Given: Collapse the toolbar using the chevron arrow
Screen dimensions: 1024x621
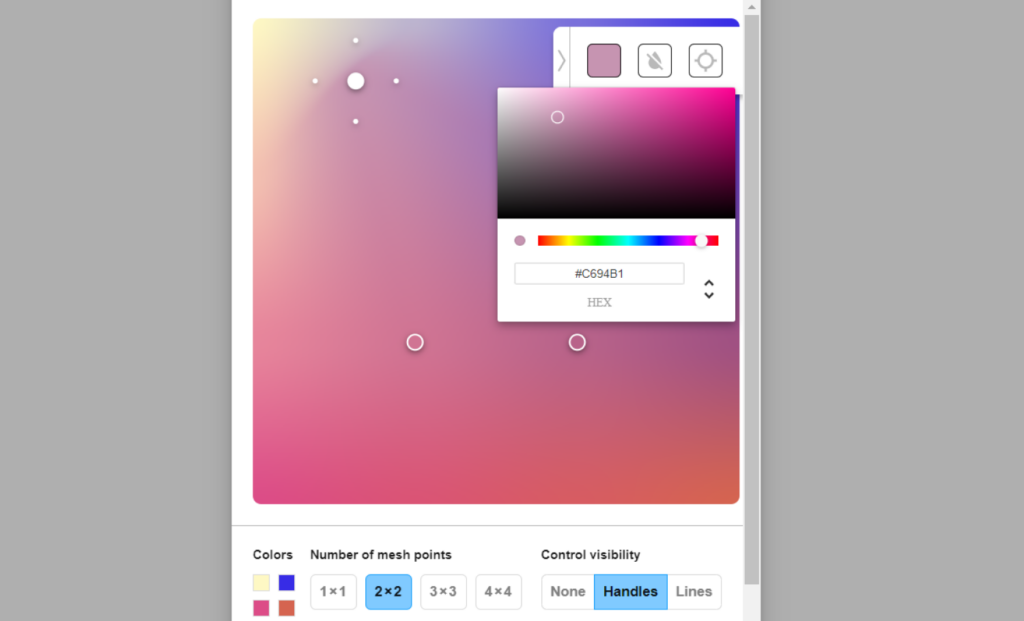Looking at the screenshot, I should point(562,61).
